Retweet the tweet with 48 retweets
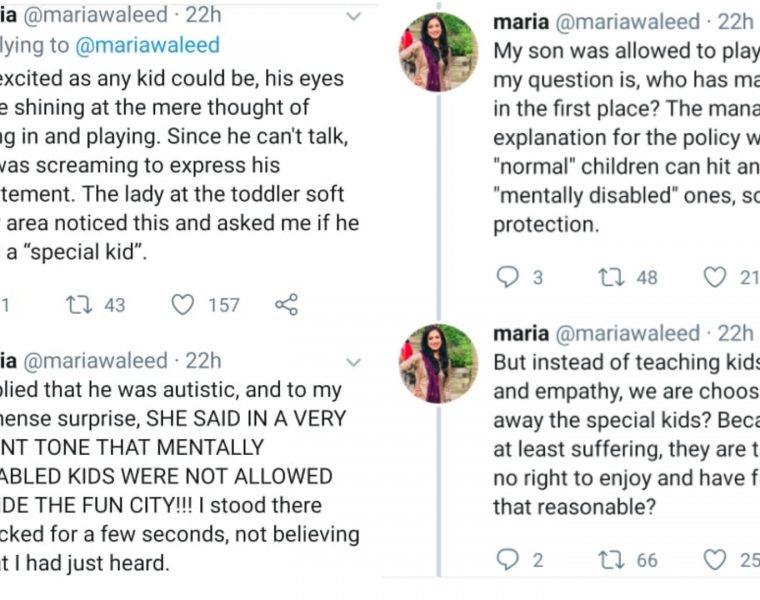 pos(609,277)
